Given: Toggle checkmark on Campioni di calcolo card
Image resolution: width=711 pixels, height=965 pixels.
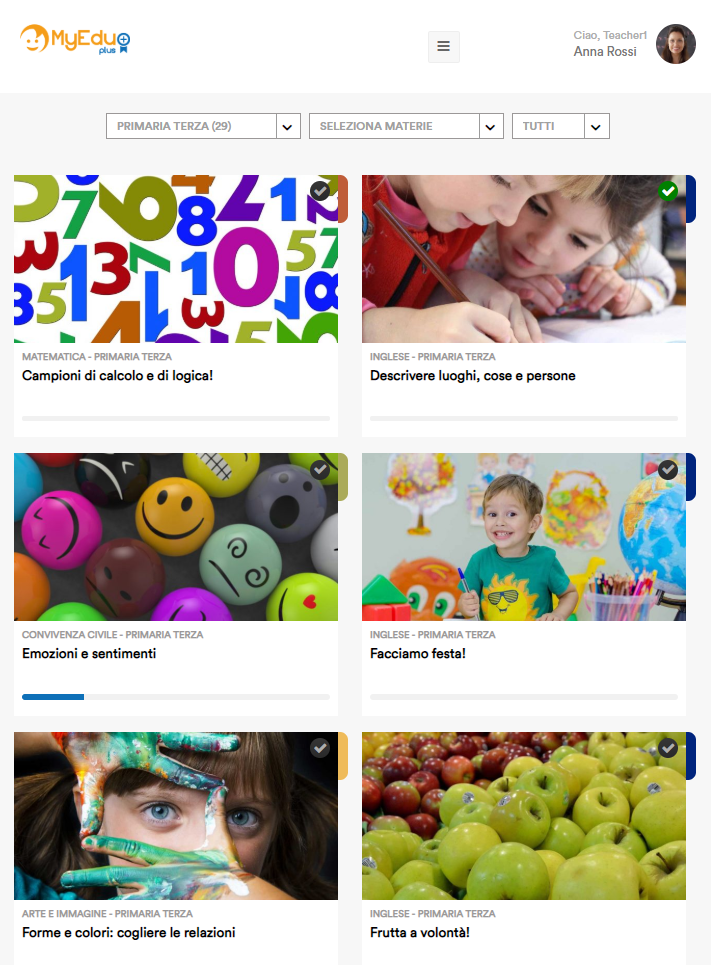Looking at the screenshot, I should click(320, 191).
